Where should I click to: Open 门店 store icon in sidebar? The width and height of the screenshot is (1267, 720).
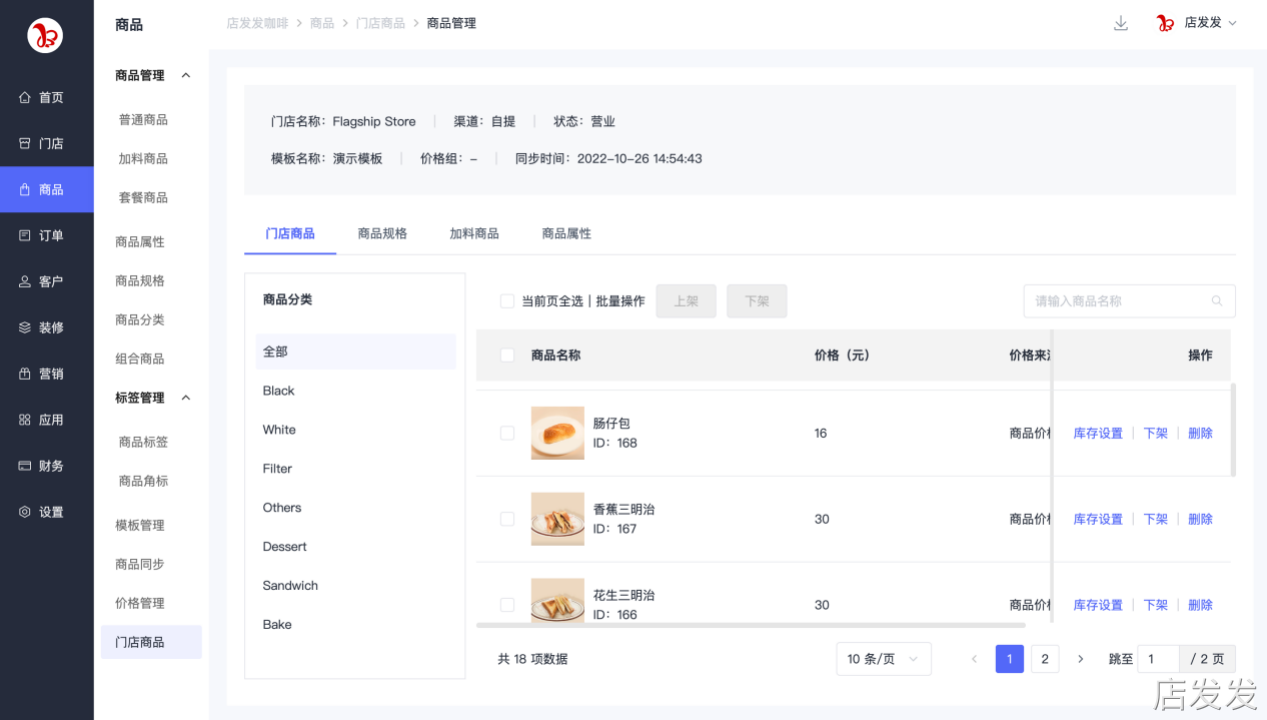(x=25, y=143)
